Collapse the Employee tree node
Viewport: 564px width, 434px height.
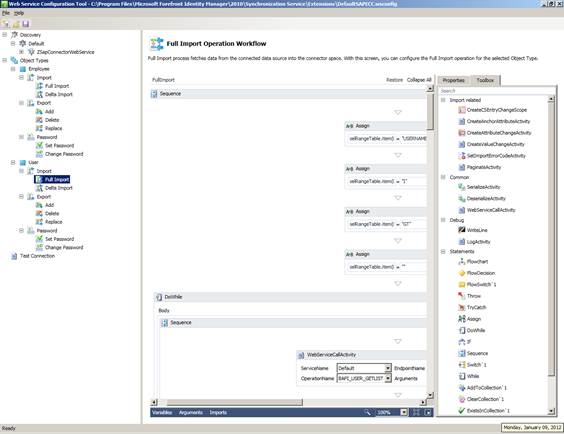(x=13, y=69)
